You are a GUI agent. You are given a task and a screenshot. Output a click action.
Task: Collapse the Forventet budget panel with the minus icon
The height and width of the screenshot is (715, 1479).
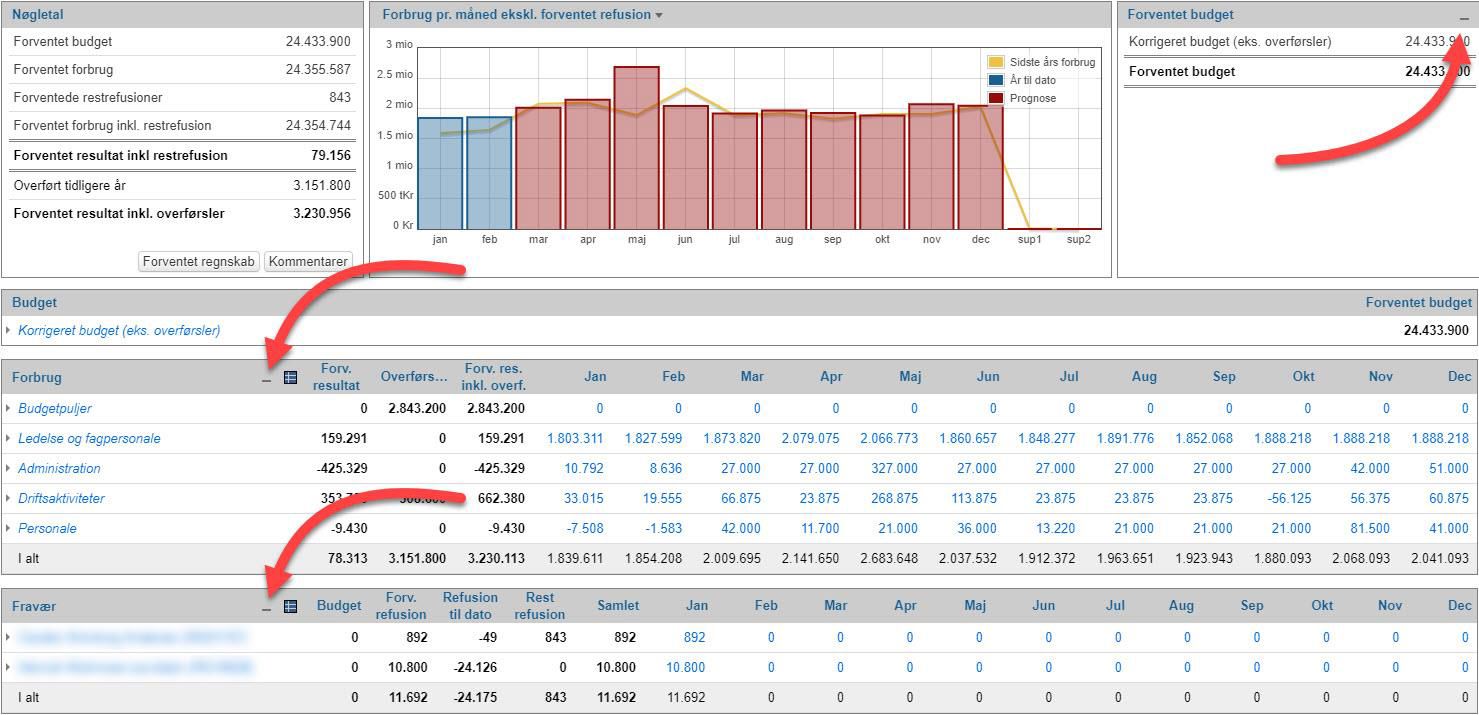pos(1464,19)
